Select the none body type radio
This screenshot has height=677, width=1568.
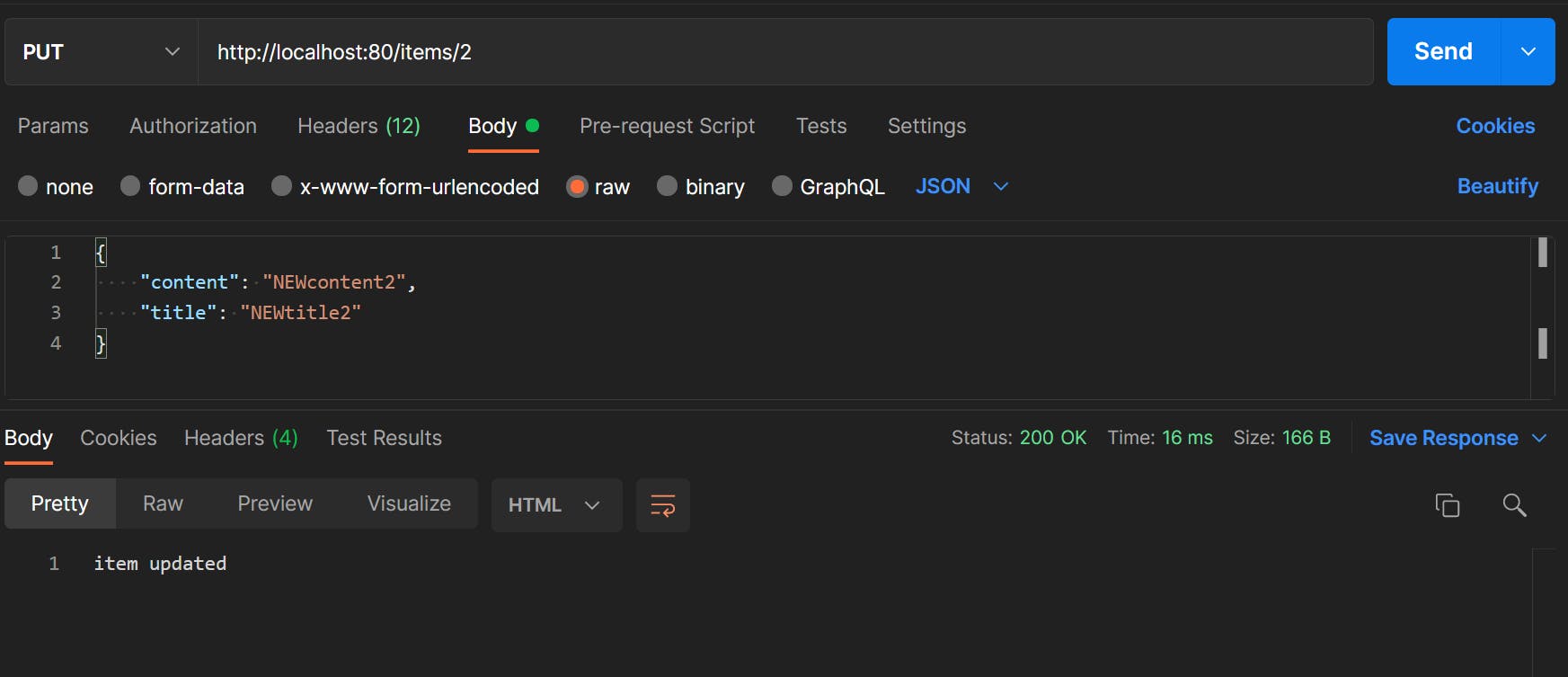(x=28, y=186)
